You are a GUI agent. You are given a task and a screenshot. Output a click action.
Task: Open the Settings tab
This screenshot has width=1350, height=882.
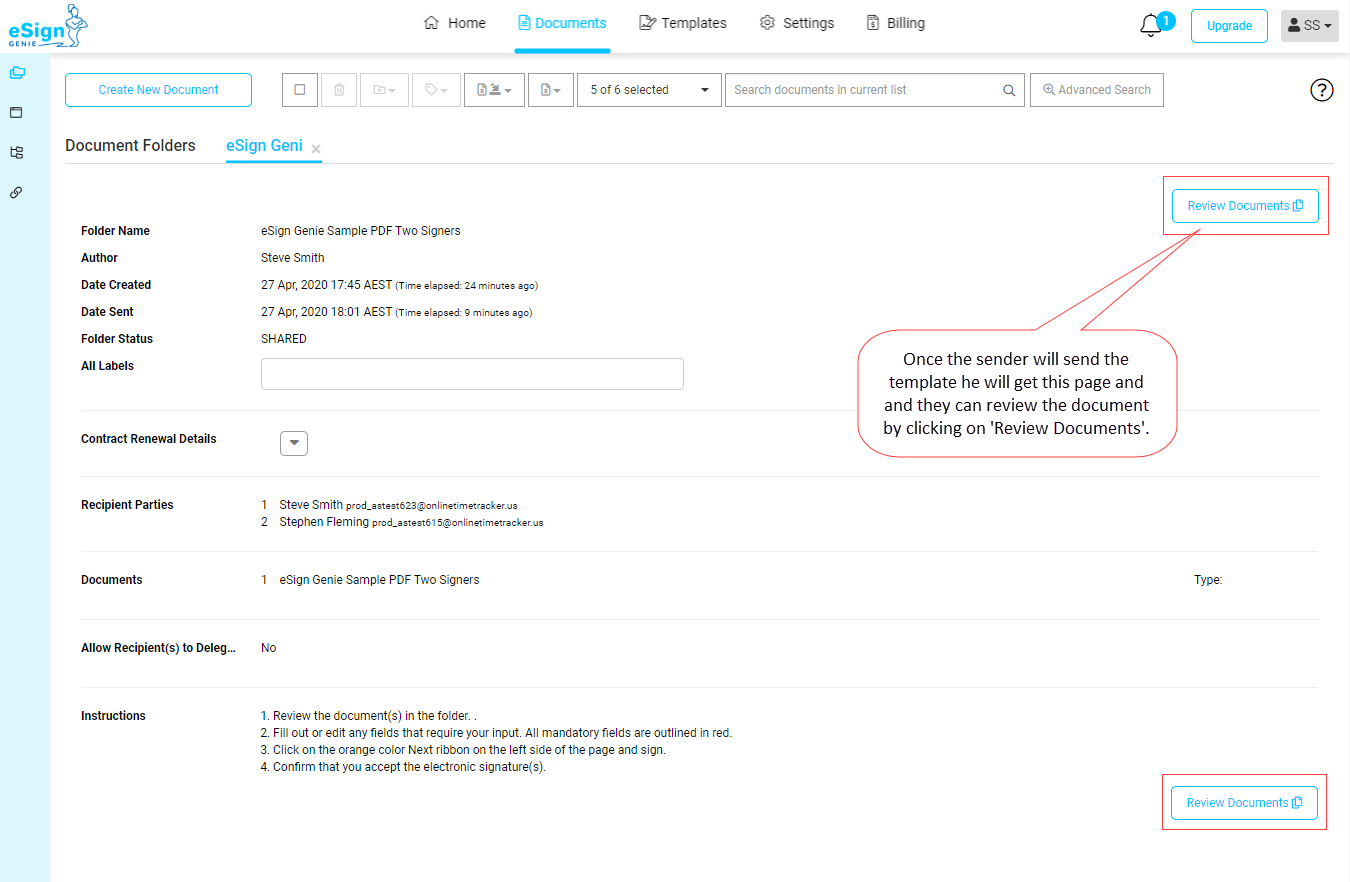797,23
